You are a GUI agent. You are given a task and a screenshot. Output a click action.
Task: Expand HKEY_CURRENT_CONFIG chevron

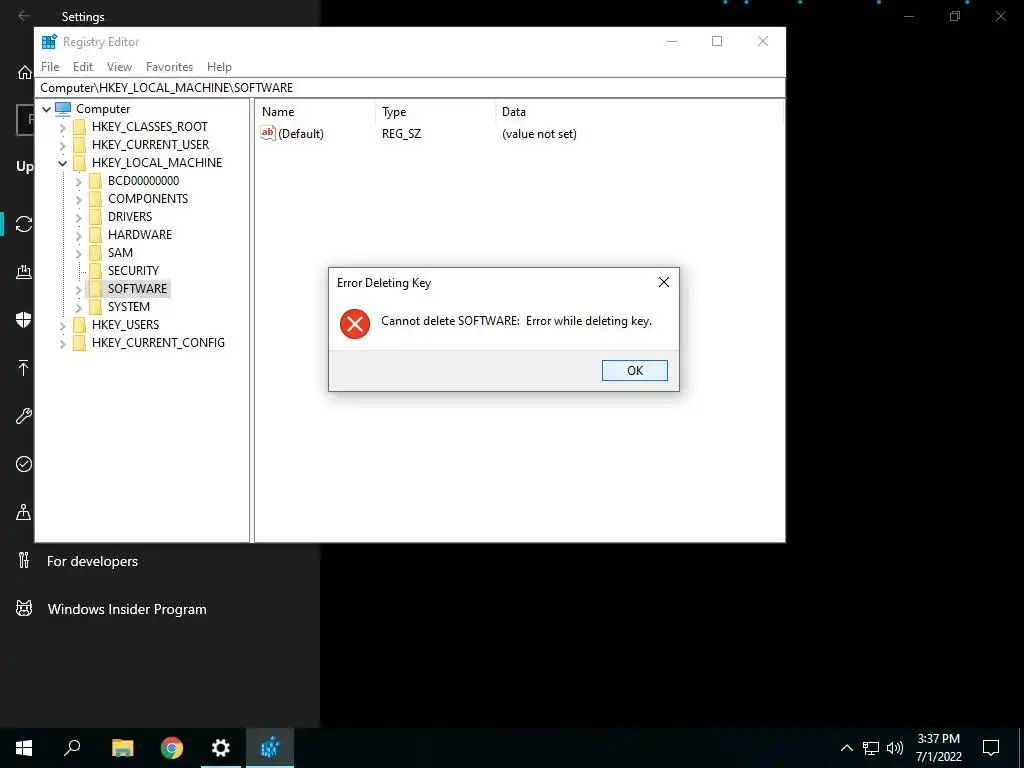[63, 343]
